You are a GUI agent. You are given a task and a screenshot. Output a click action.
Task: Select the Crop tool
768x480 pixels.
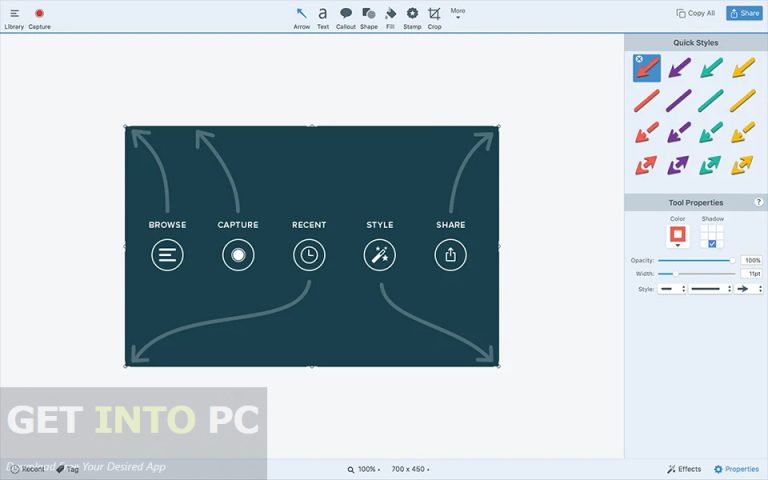[x=434, y=19]
